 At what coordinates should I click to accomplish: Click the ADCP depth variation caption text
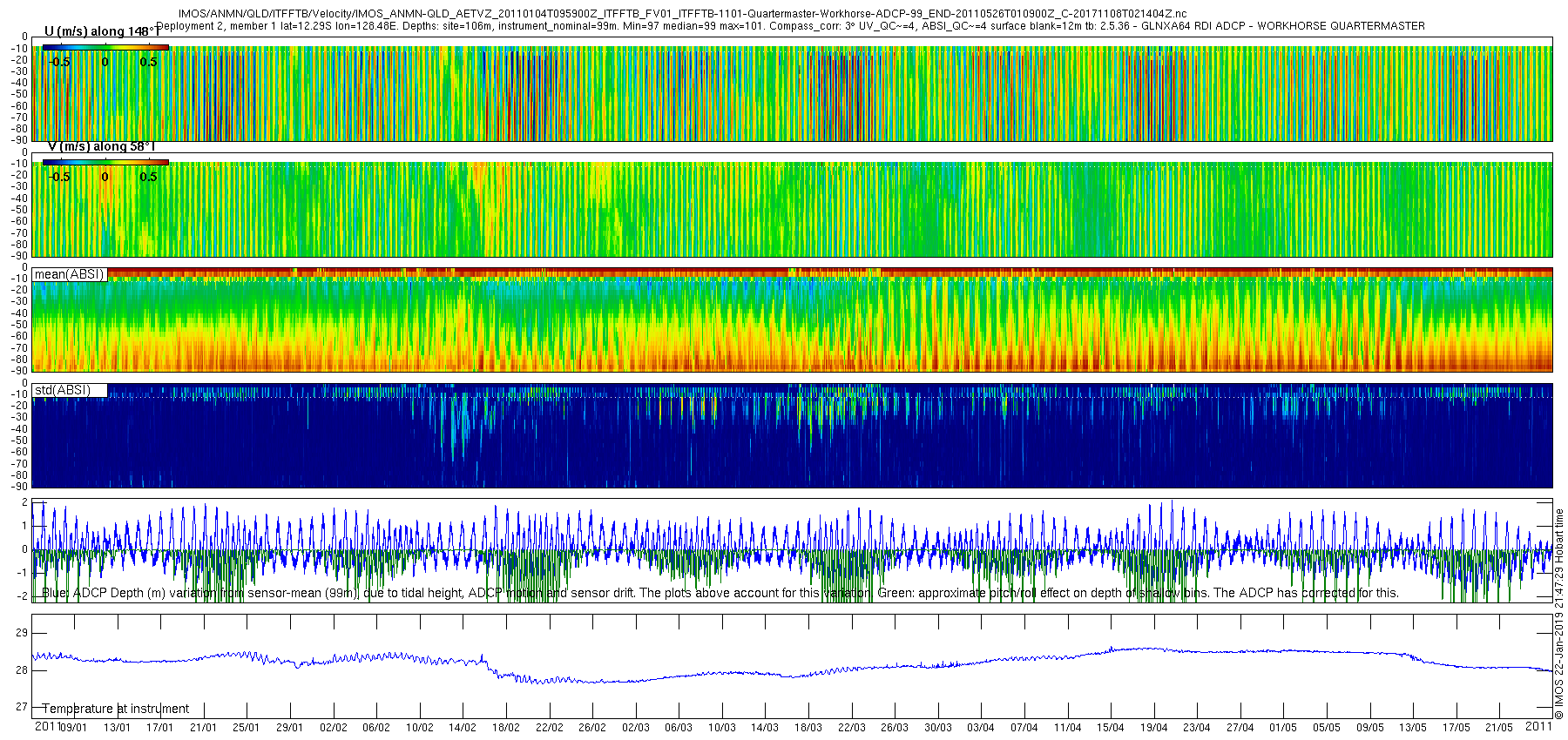click(x=720, y=593)
